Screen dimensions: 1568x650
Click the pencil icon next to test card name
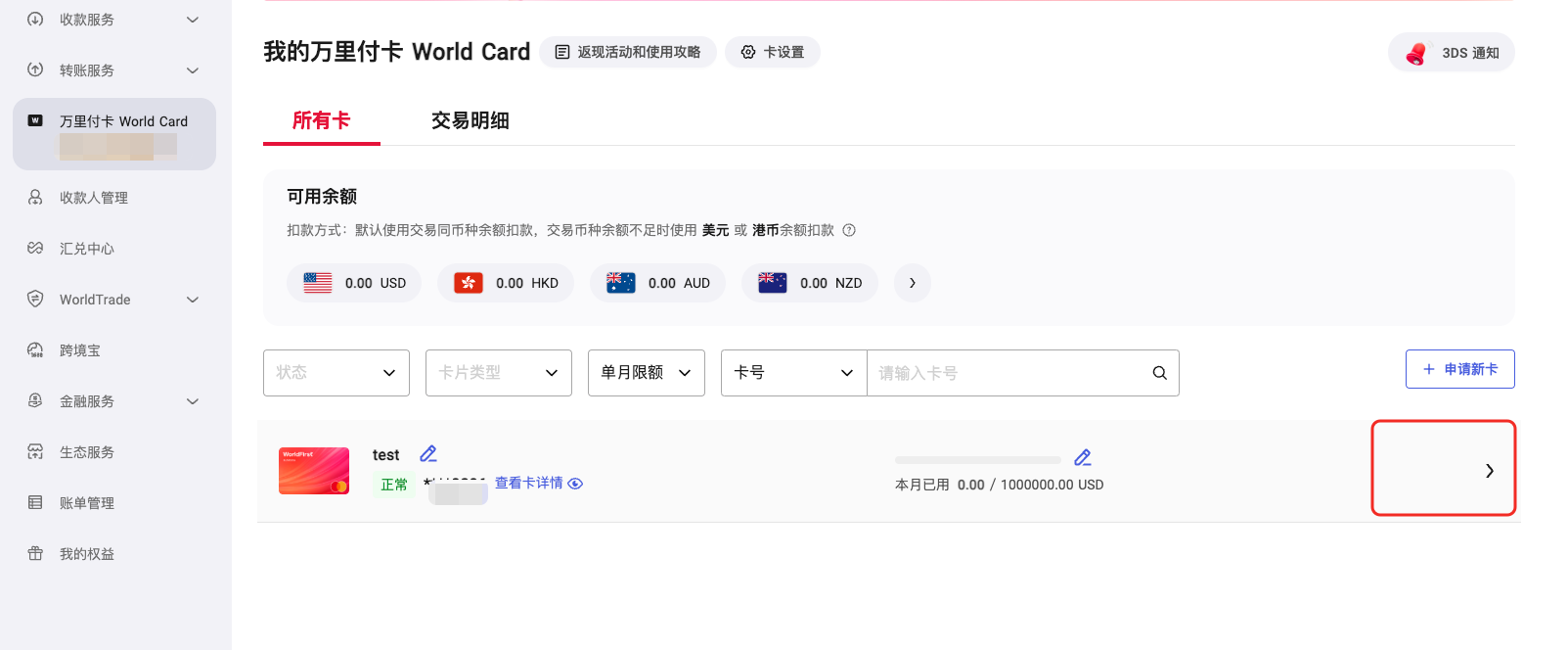[x=428, y=454]
